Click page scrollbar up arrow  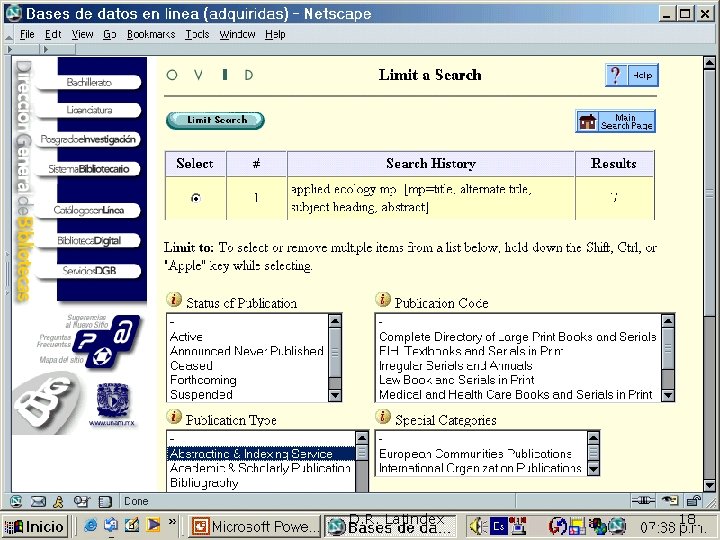[709, 62]
